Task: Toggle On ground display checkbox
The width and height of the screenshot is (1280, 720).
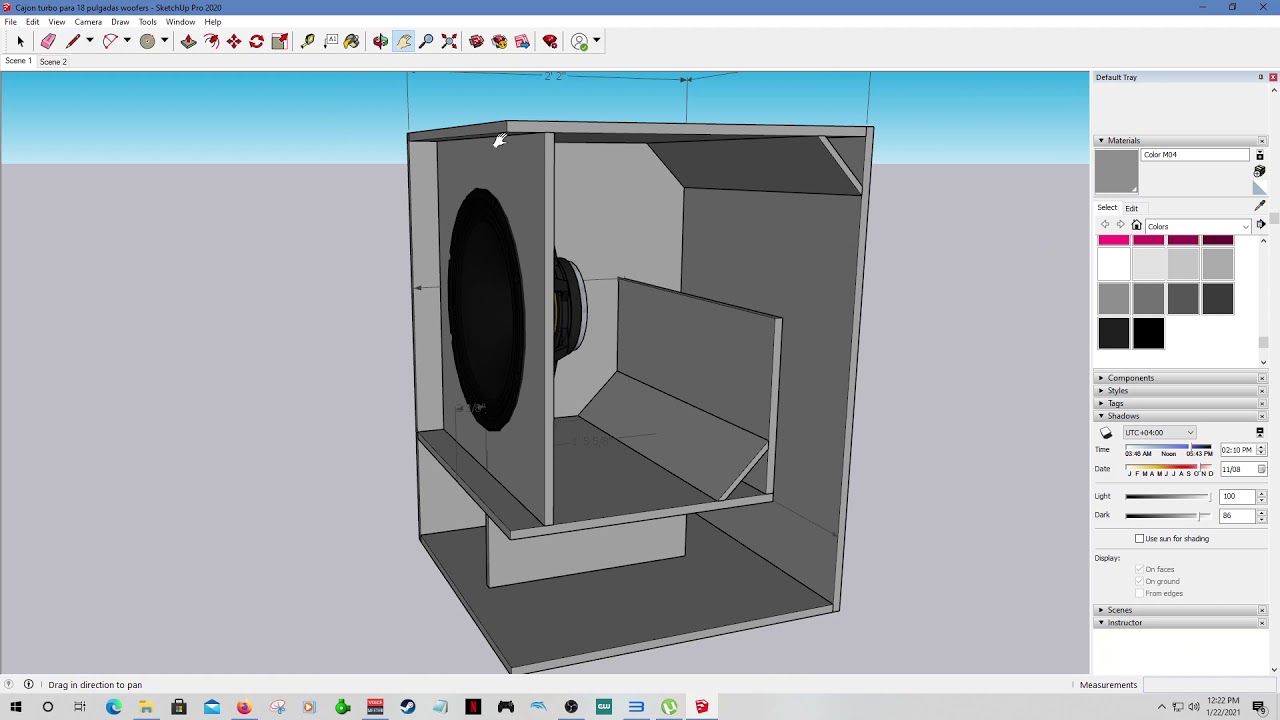Action: pyautogui.click(x=1139, y=581)
